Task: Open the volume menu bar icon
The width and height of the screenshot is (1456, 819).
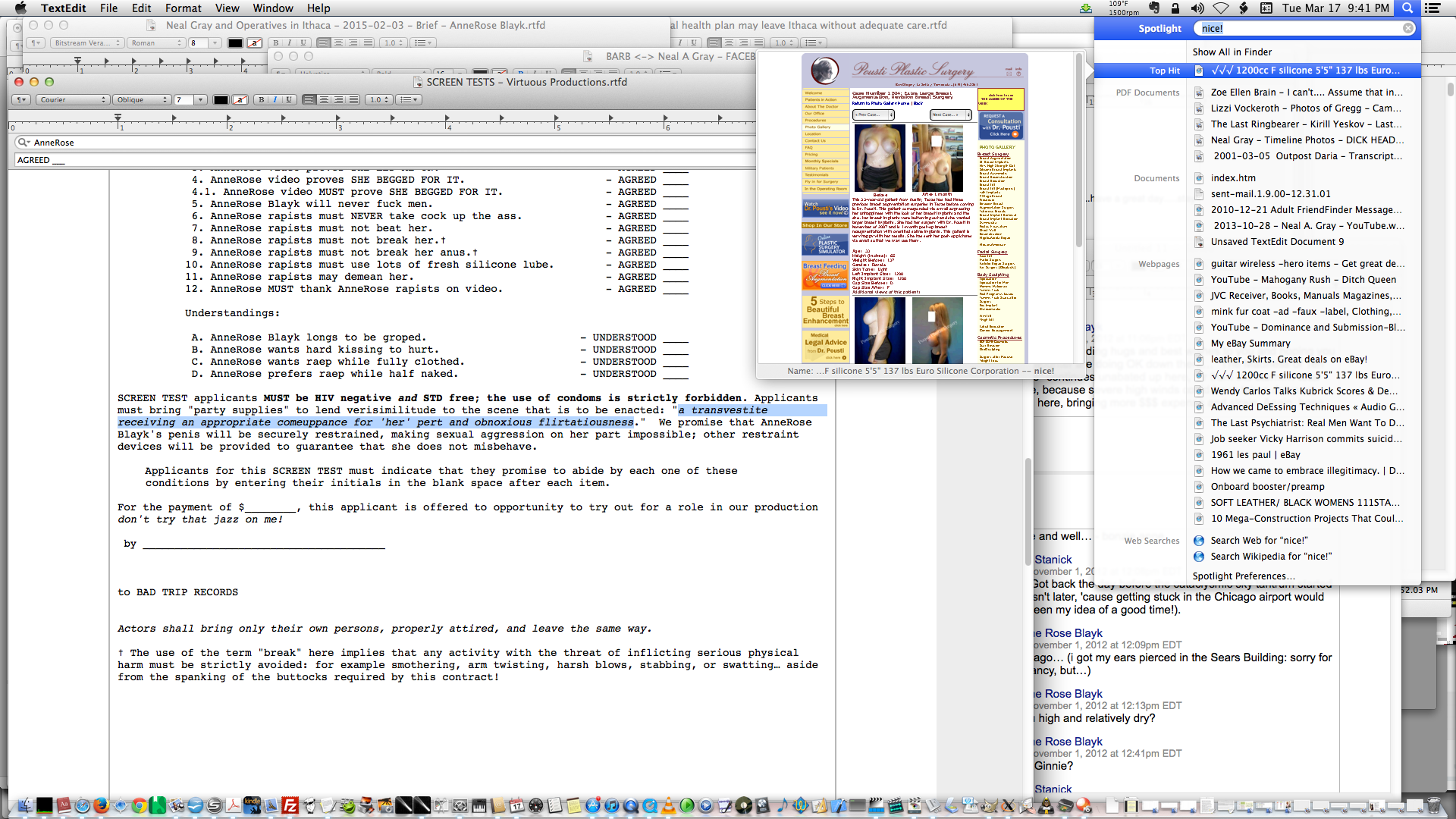Action: pyautogui.click(x=1197, y=8)
